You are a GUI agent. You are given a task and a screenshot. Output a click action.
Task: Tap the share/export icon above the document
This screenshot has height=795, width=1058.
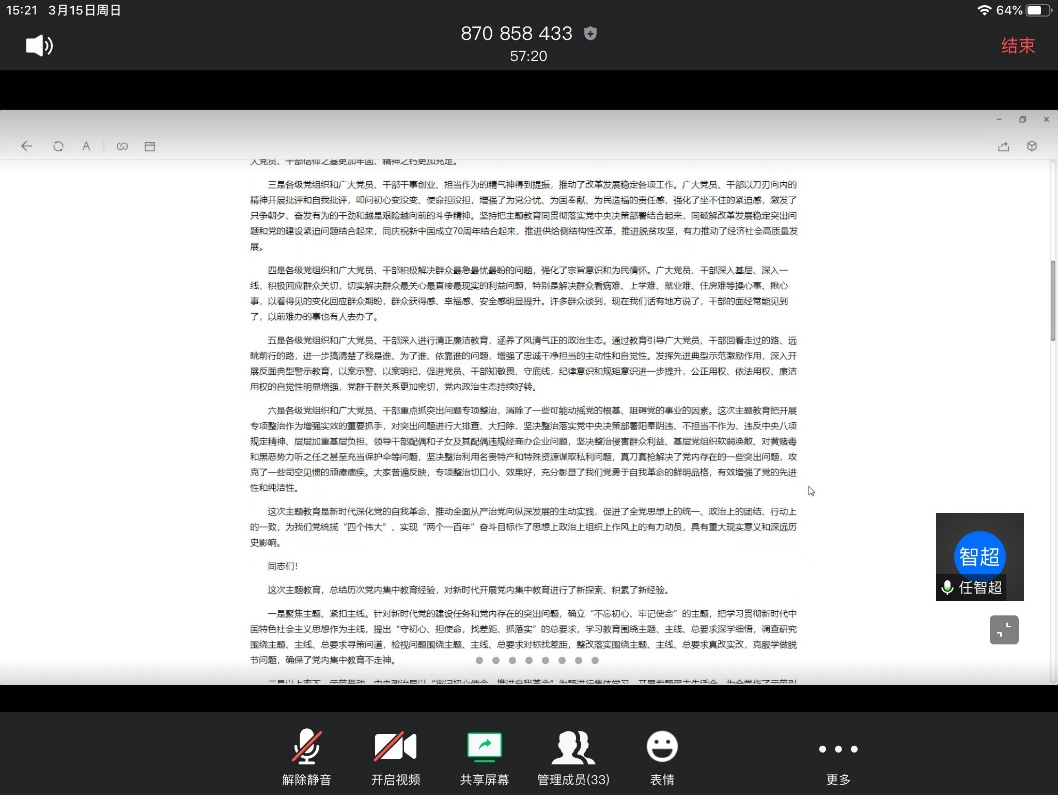[1003, 145]
